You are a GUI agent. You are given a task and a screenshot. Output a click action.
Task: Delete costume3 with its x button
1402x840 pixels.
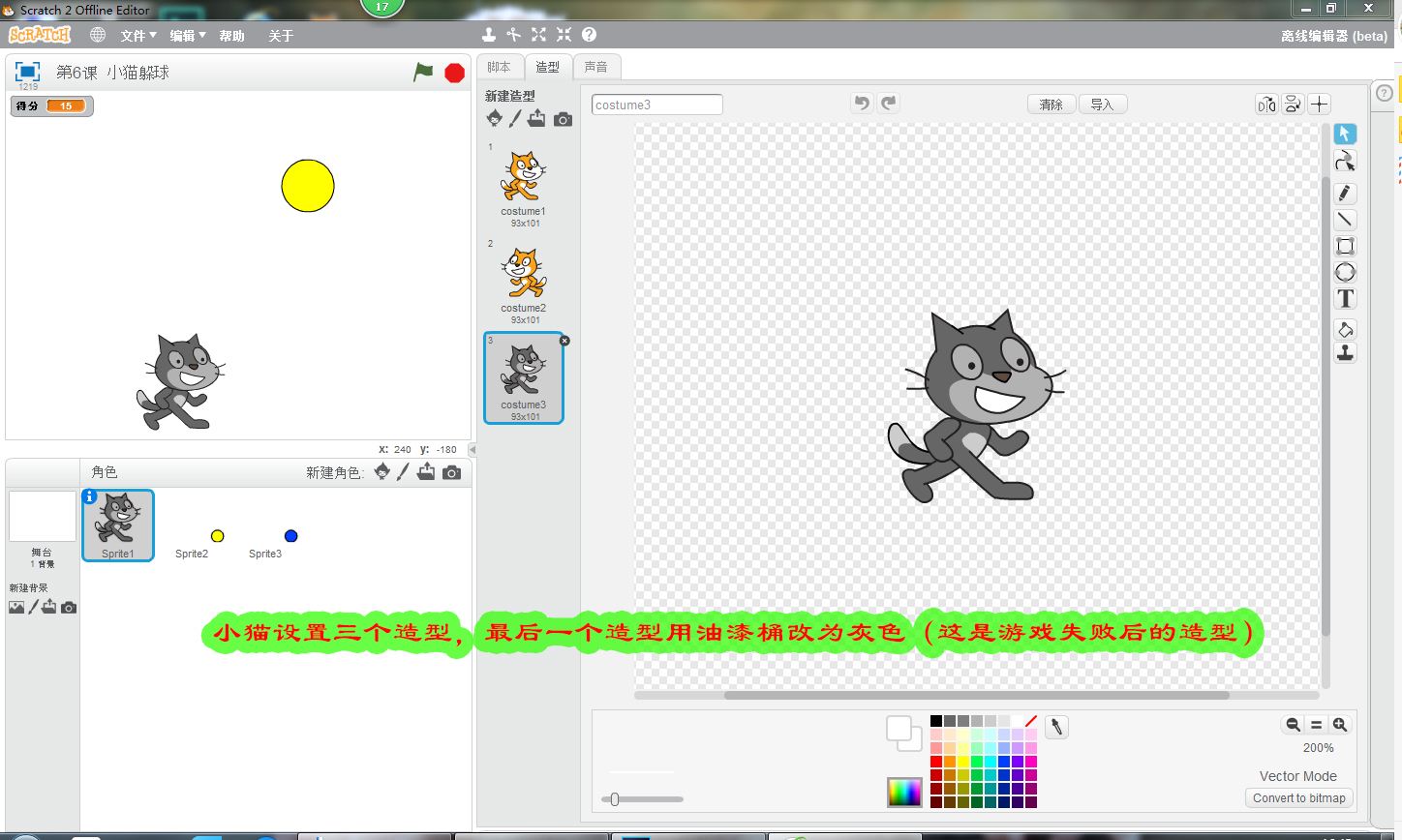pos(564,341)
